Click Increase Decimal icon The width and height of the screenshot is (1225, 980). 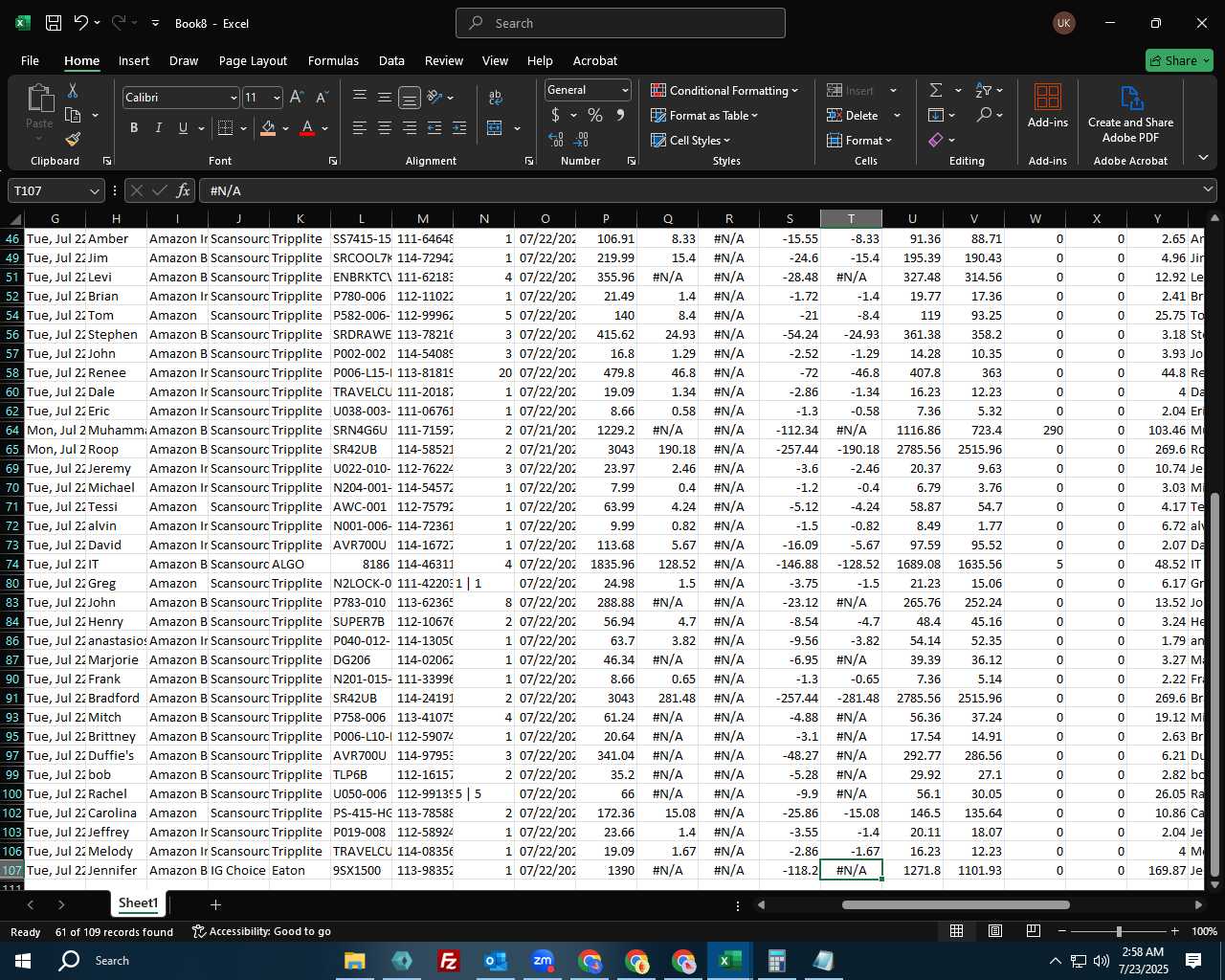pos(556,140)
